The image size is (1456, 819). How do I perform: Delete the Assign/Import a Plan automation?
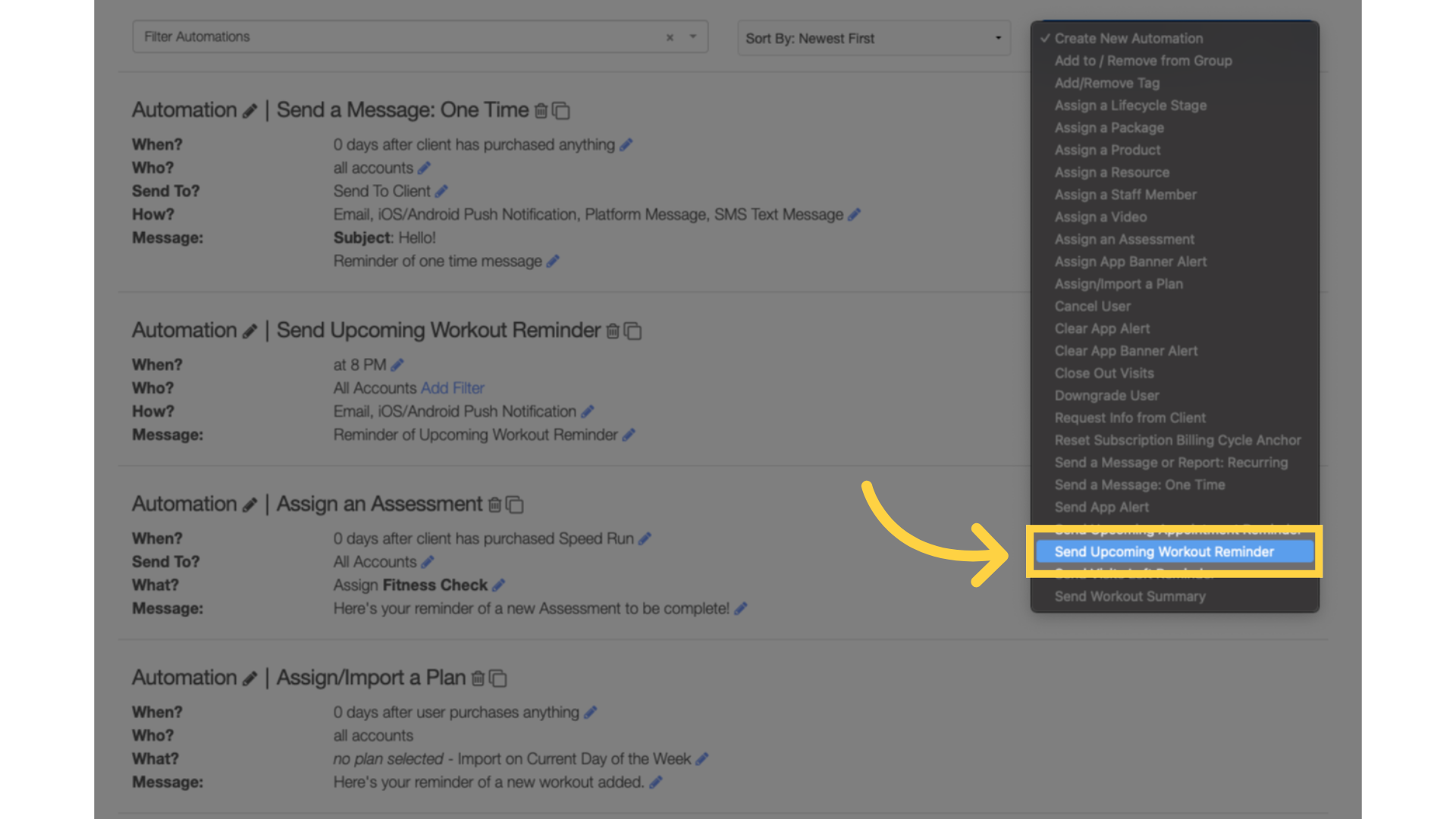click(x=478, y=679)
